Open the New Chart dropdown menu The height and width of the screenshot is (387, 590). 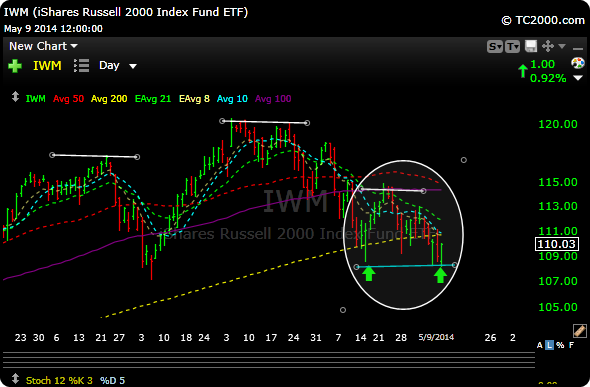[x=43, y=46]
